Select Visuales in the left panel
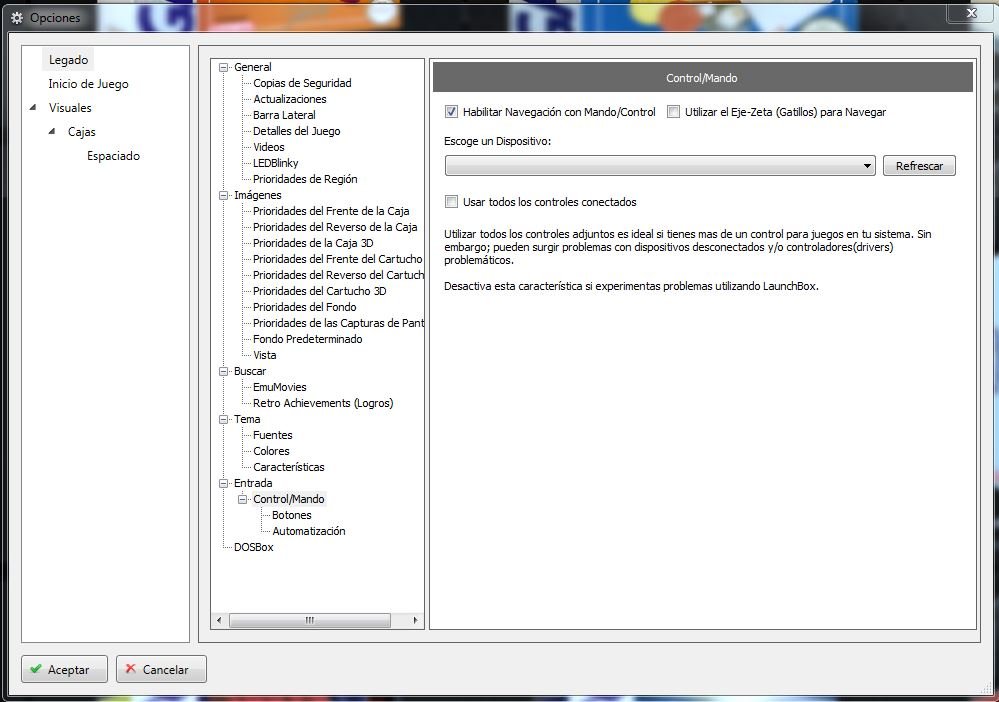This screenshot has height=702, width=999. coord(70,108)
